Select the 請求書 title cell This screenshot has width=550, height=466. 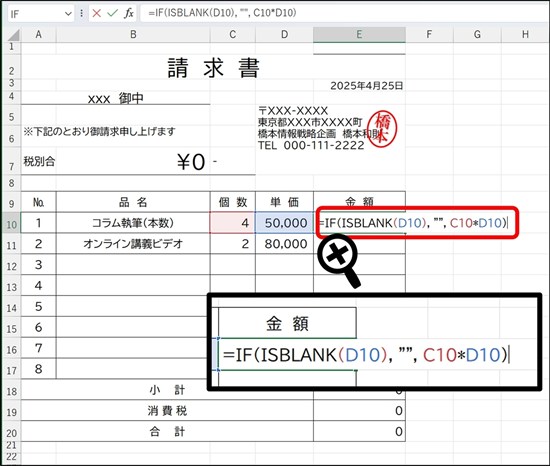[213, 68]
